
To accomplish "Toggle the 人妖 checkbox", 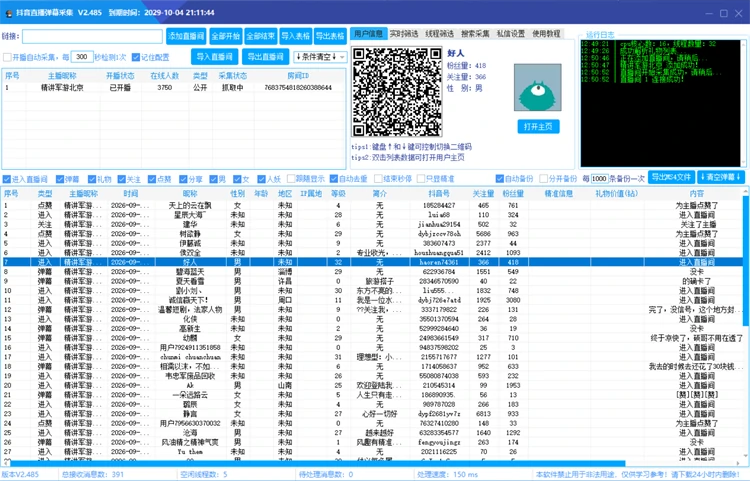I will pos(261,179).
